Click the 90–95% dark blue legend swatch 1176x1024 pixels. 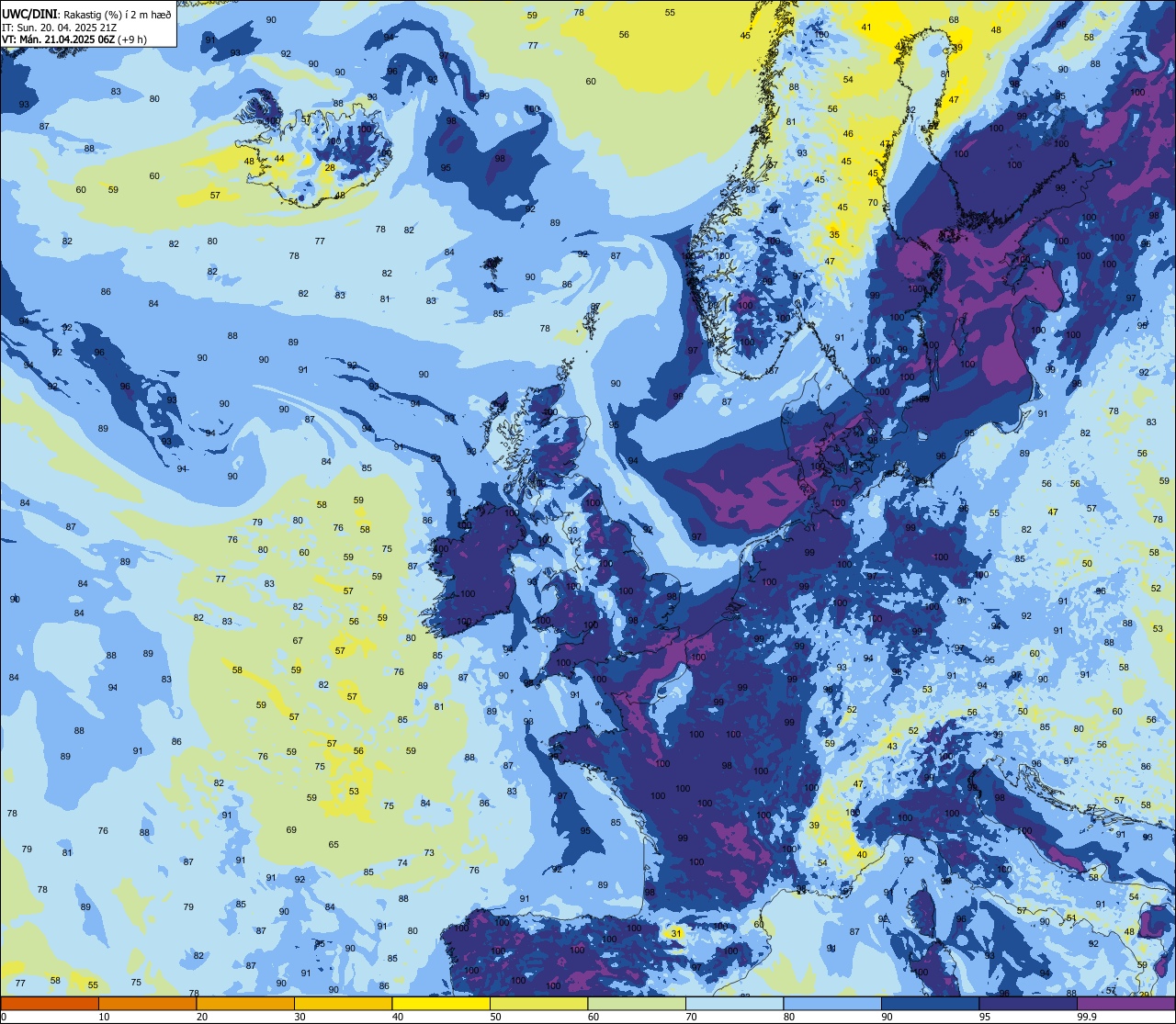click(930, 1004)
